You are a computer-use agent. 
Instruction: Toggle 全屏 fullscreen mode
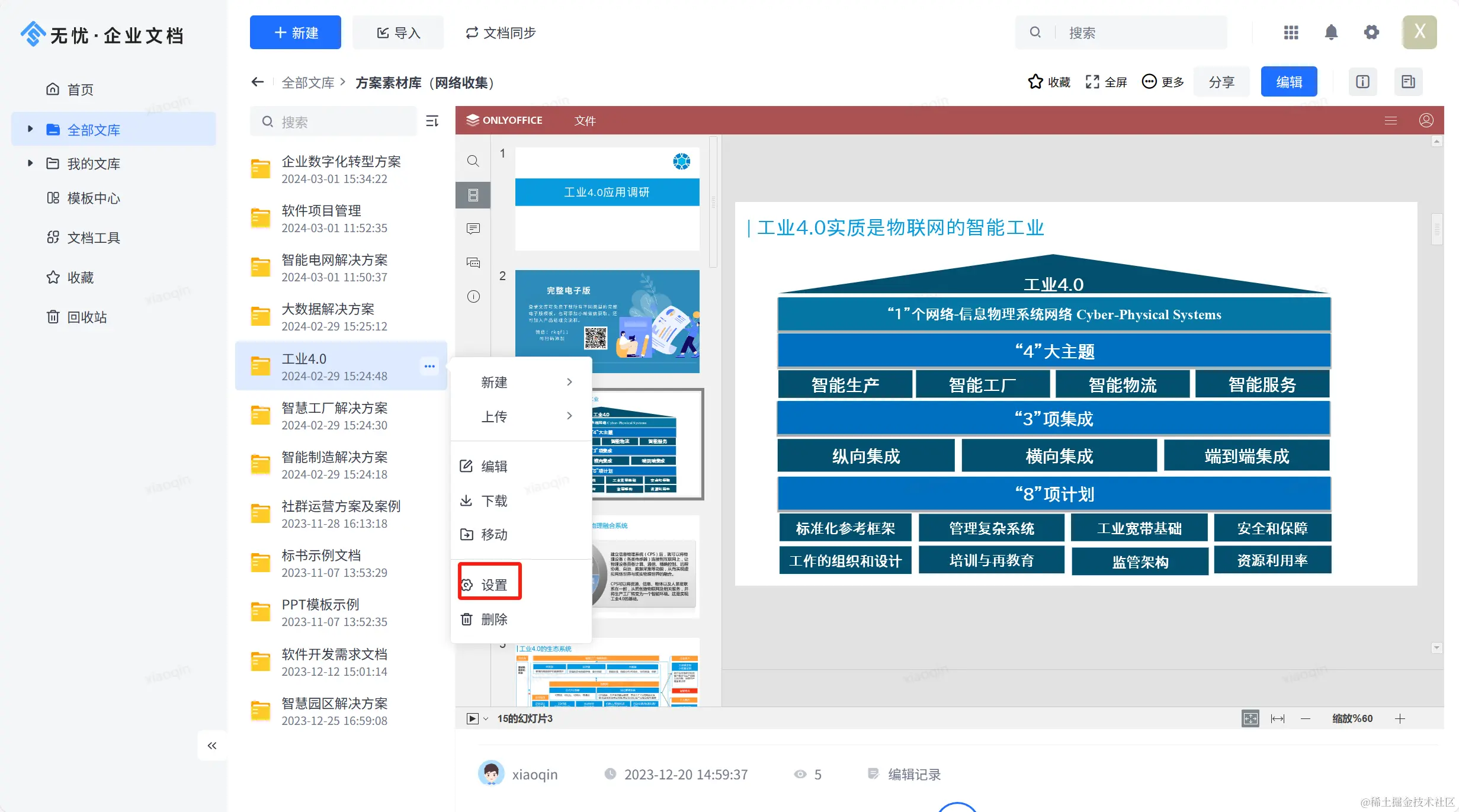[x=1106, y=82]
